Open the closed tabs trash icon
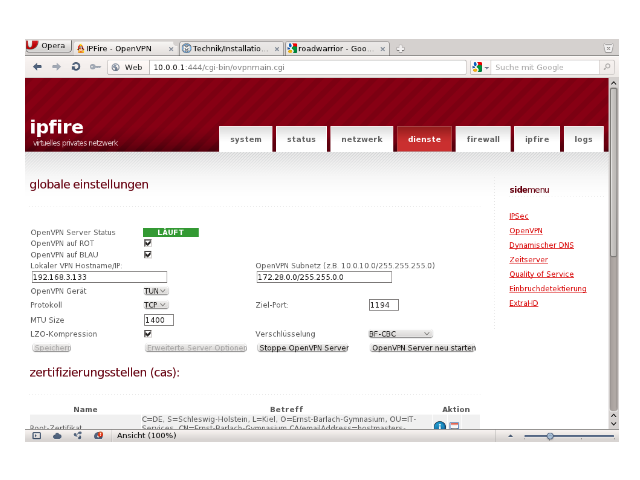This screenshot has height=480, width=640. pyautogui.click(x=608, y=48)
